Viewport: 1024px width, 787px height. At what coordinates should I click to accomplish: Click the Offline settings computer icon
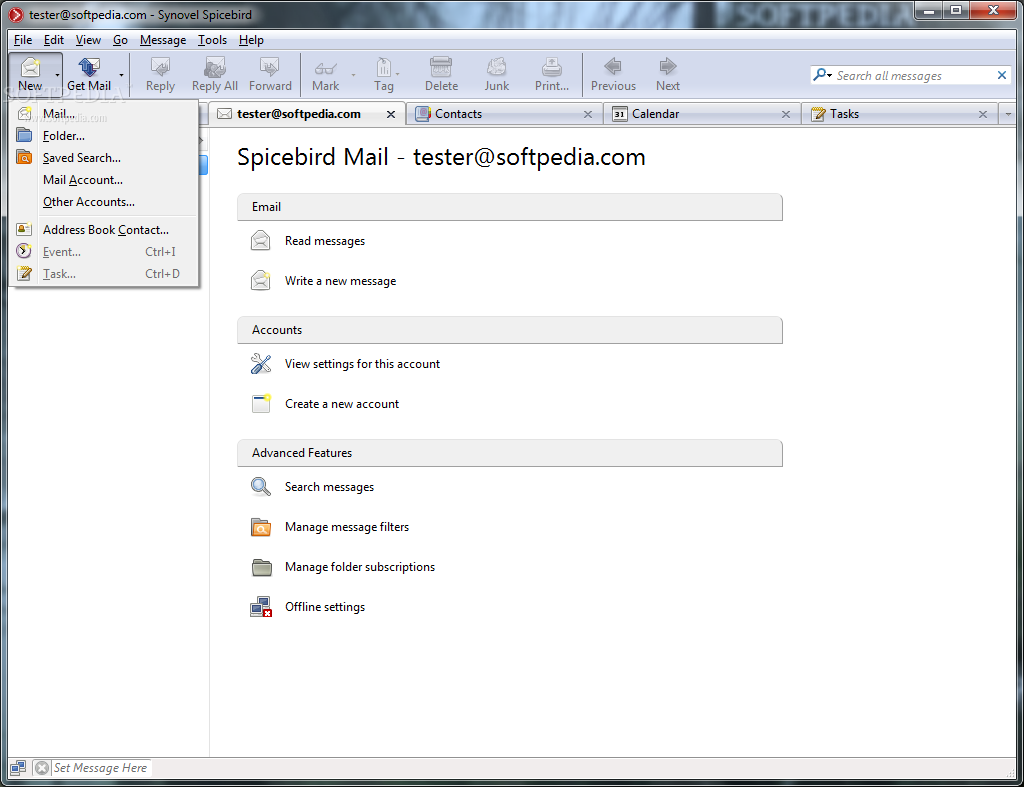(x=261, y=607)
